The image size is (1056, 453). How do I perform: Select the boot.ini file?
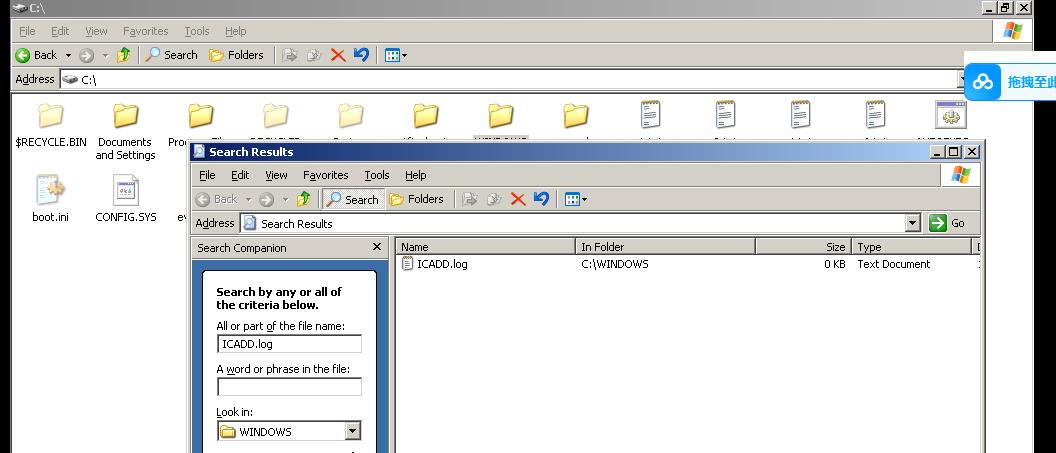(51, 199)
